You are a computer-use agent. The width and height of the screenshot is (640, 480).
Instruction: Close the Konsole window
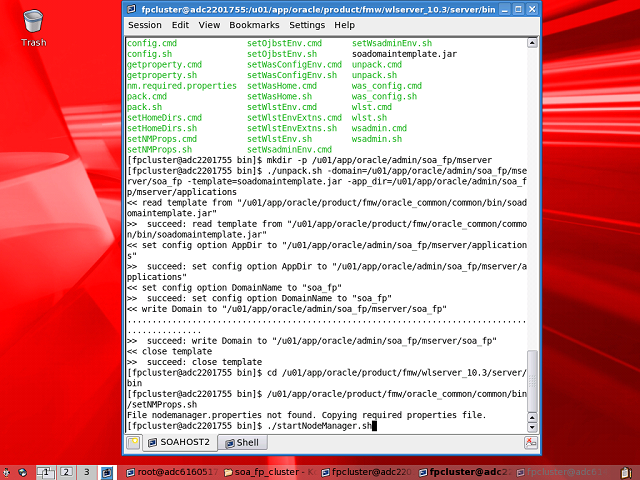click(532, 9)
